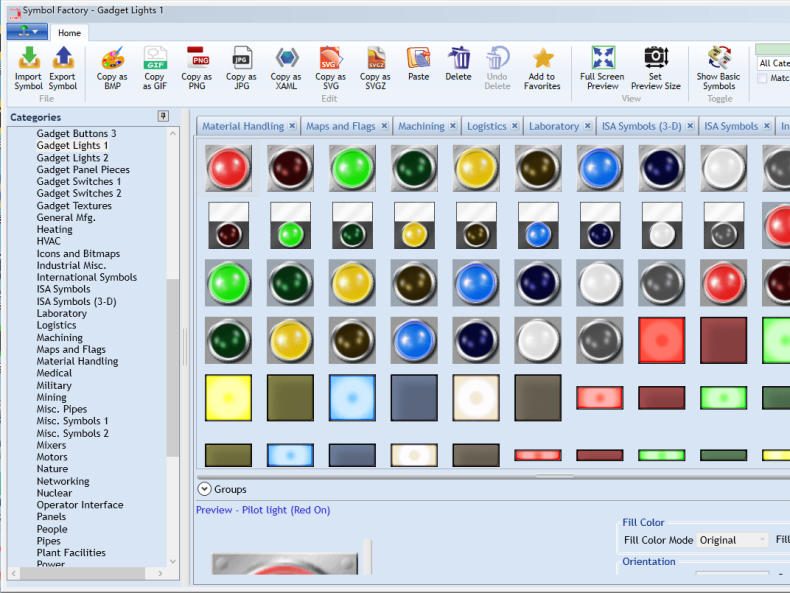Copy symbol as XAML
This screenshot has height=593, width=790.
(x=286, y=68)
